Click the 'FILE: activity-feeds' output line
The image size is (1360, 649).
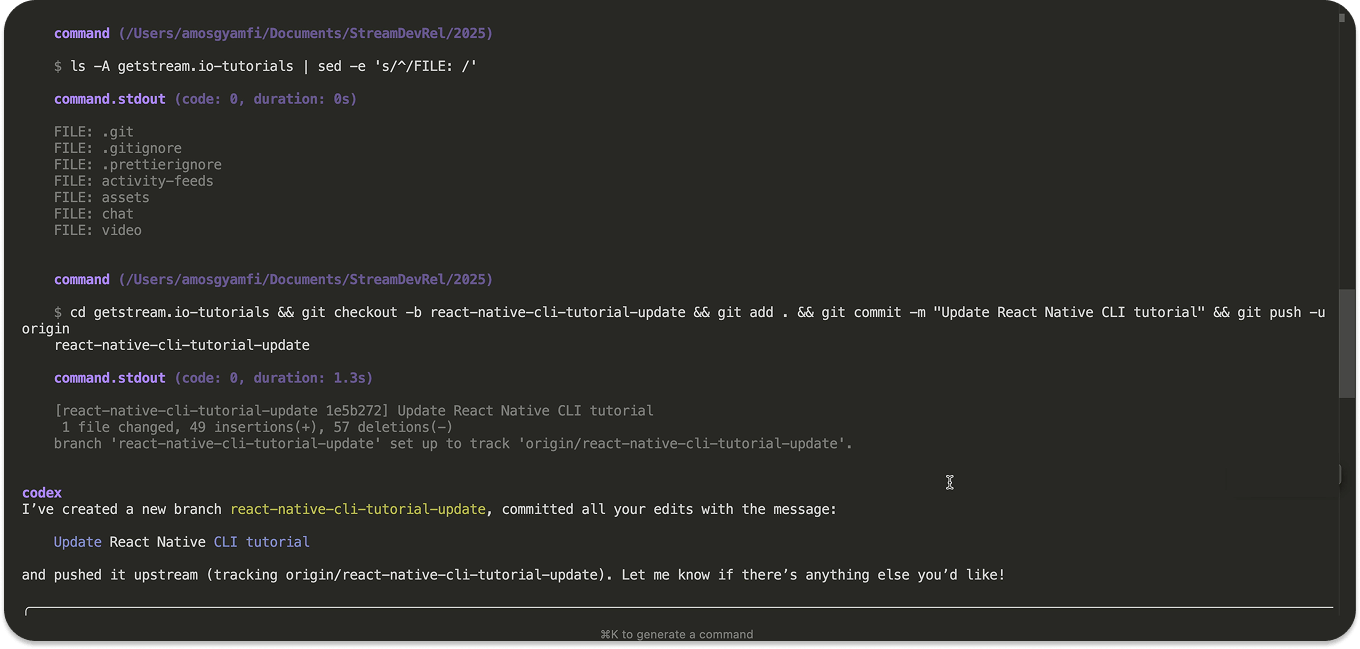134,181
